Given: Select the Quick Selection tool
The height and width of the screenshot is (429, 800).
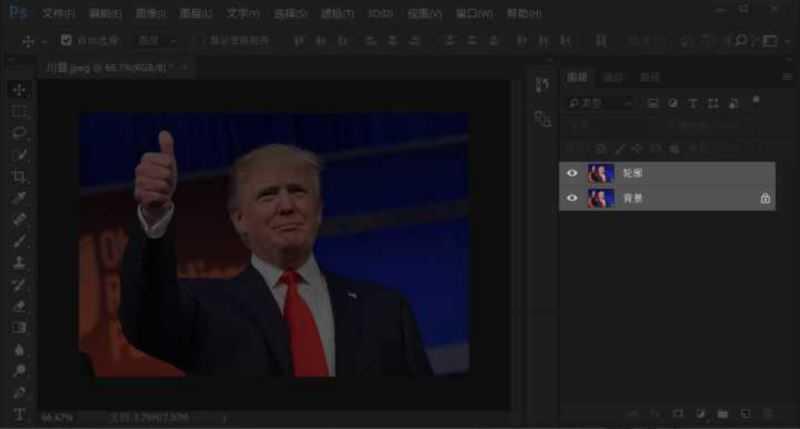Looking at the screenshot, I should pyautogui.click(x=19, y=155).
